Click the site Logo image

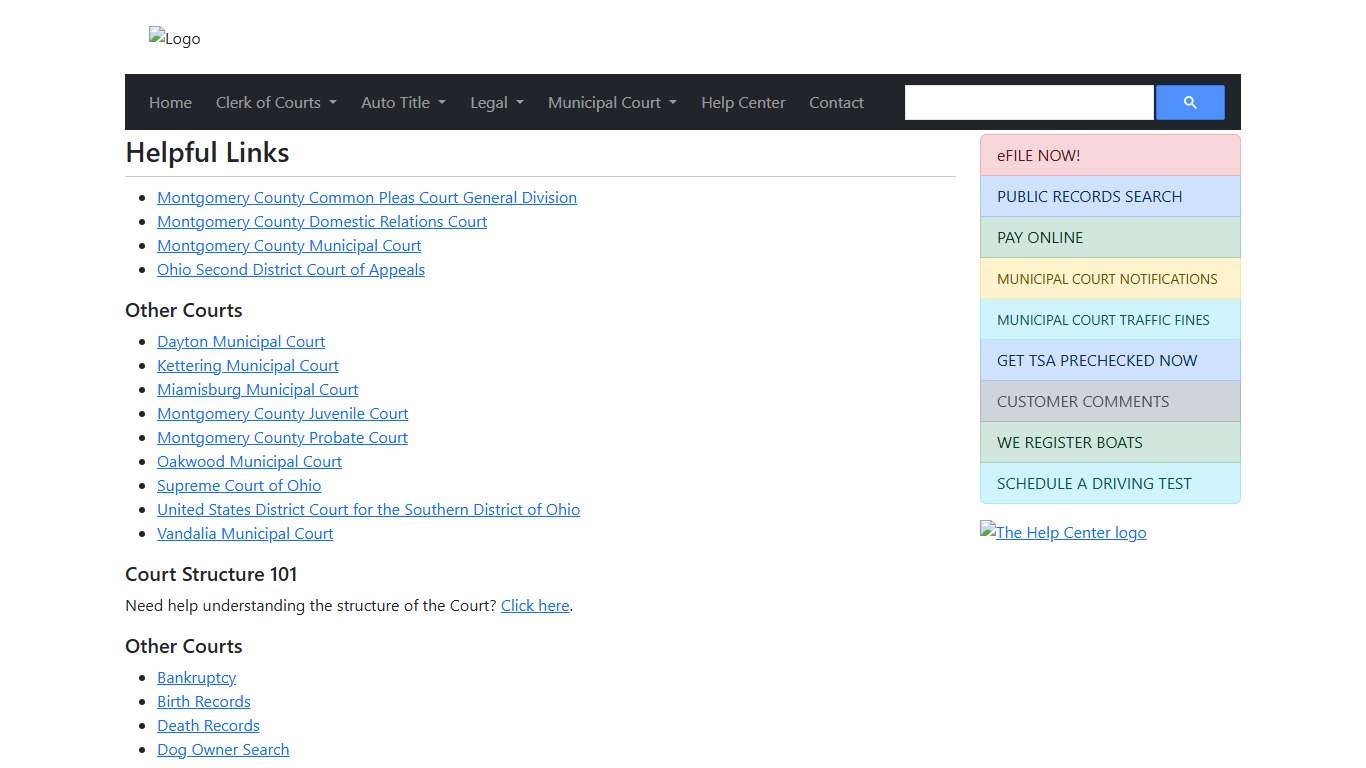click(175, 38)
